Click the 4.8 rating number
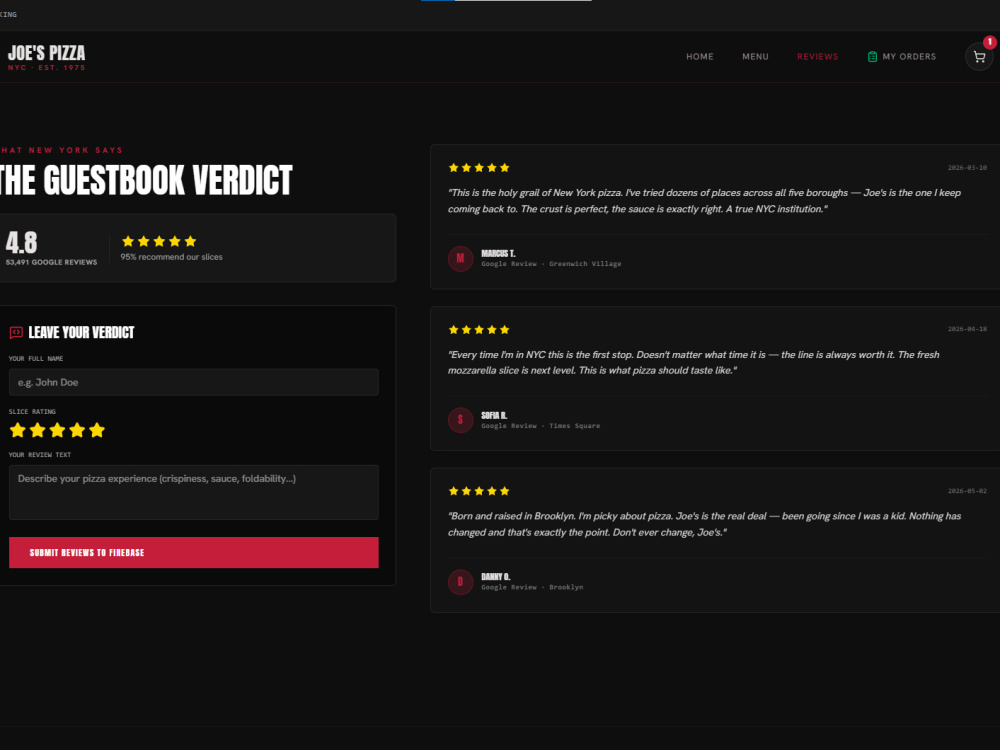This screenshot has width=1000, height=750. click(22, 243)
